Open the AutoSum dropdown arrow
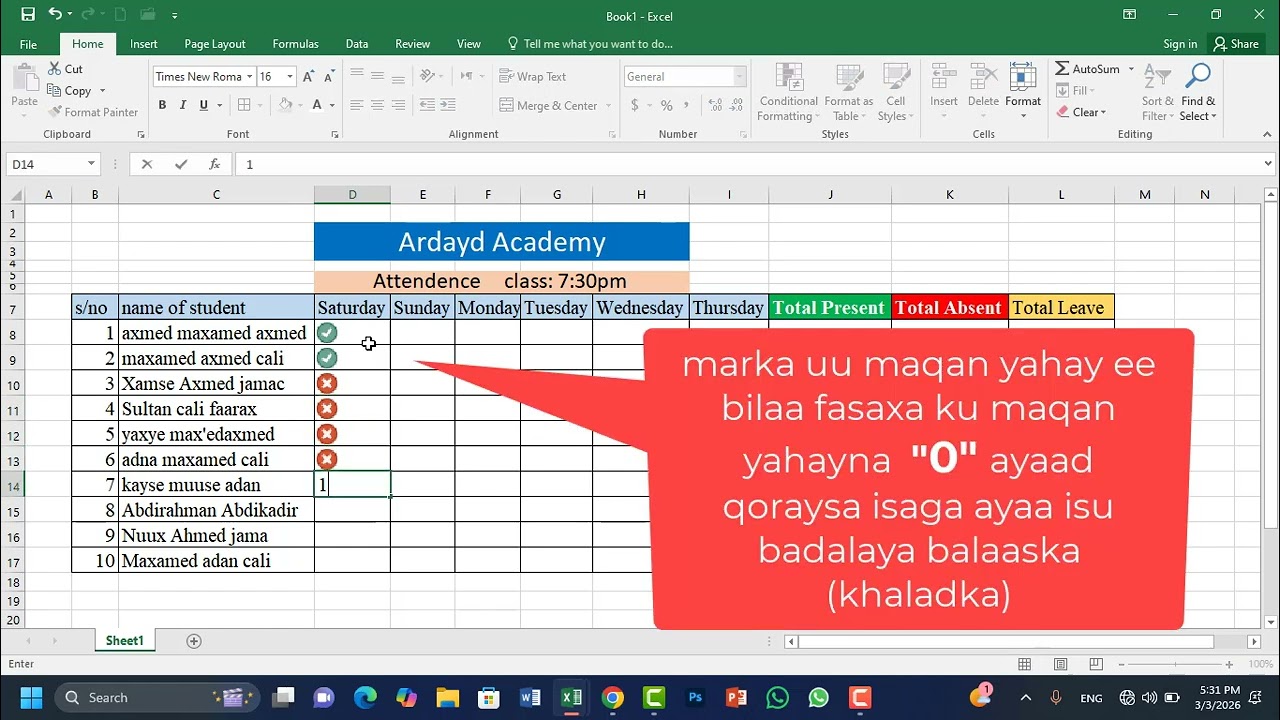This screenshot has height=720, width=1280. pos(1131,69)
